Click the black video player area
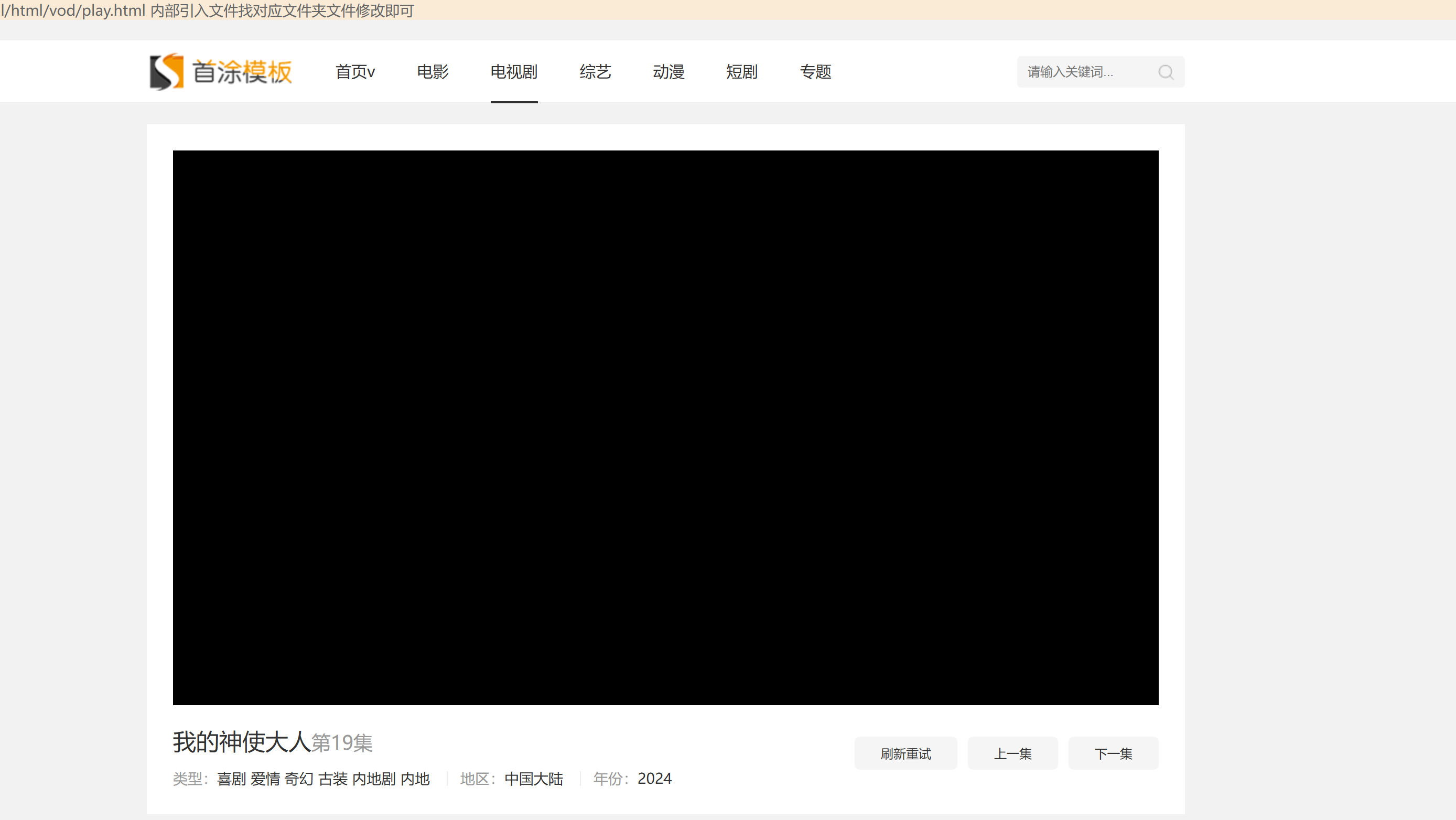Screen dimensions: 1456x820 pos(665,427)
